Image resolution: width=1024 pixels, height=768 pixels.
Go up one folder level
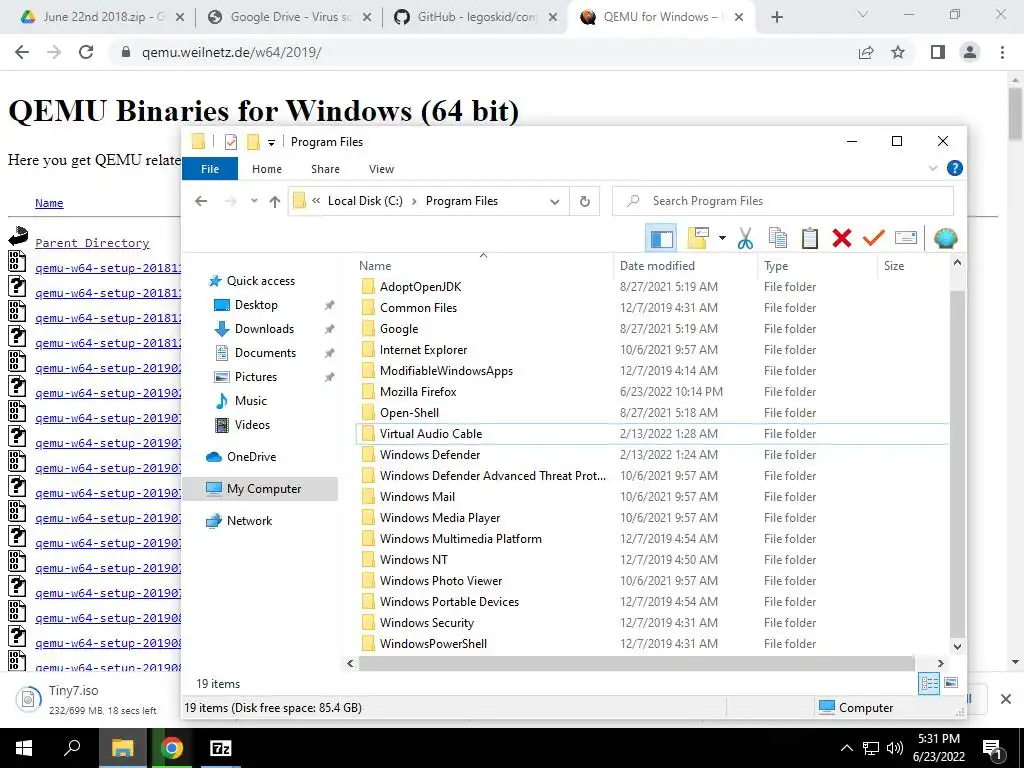click(275, 202)
